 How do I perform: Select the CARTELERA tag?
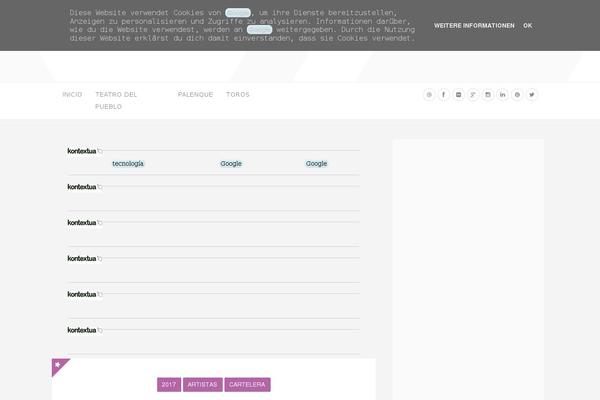tap(247, 385)
